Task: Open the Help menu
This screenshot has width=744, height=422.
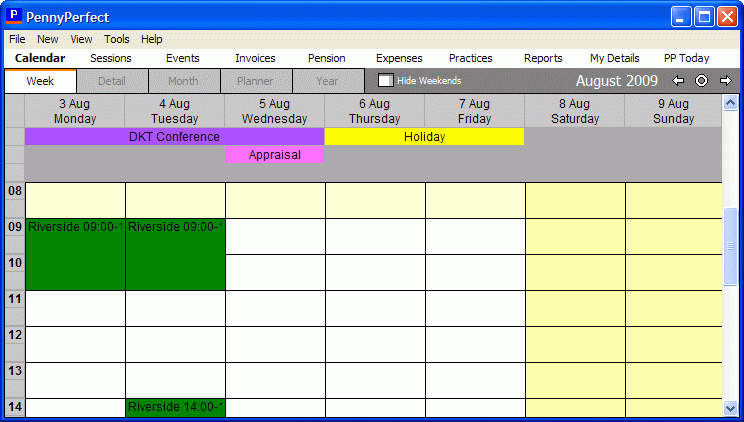Action: 151,39
